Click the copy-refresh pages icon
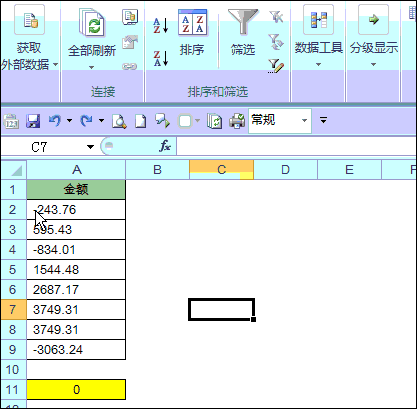The height and width of the screenshot is (409, 417). pyautogui.click(x=214, y=121)
